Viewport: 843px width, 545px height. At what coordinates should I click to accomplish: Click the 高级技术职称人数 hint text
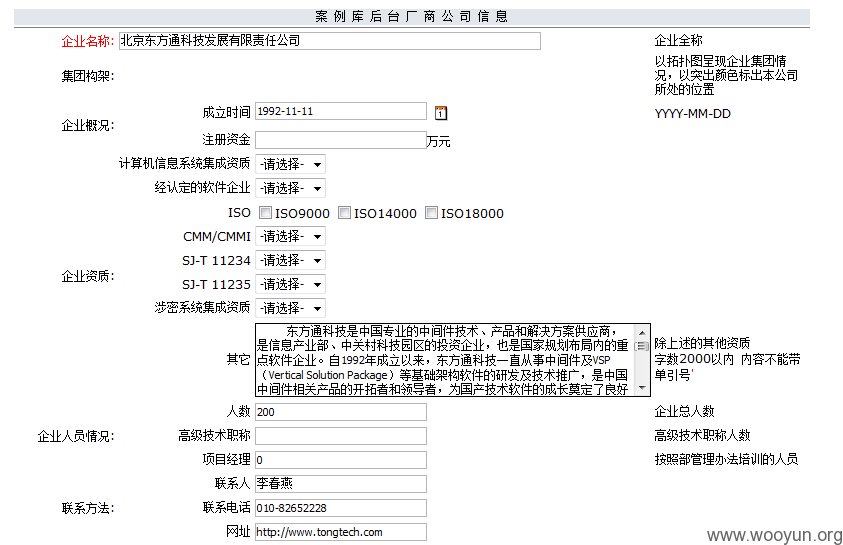click(x=702, y=435)
